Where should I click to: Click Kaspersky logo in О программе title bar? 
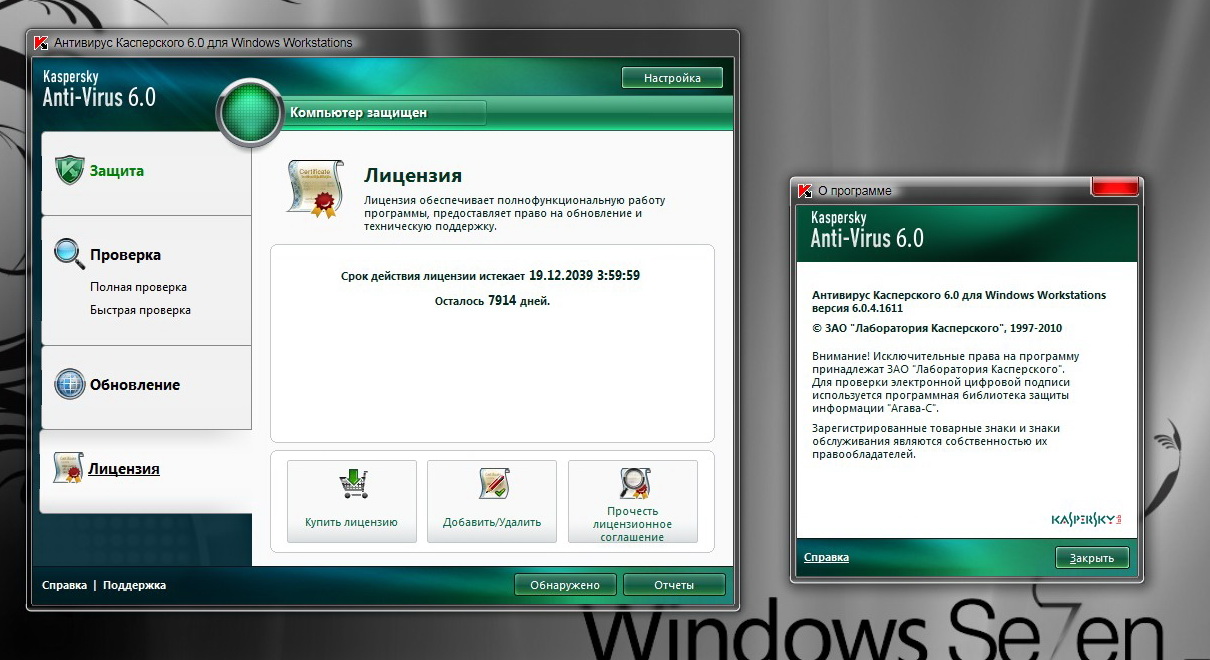(805, 191)
